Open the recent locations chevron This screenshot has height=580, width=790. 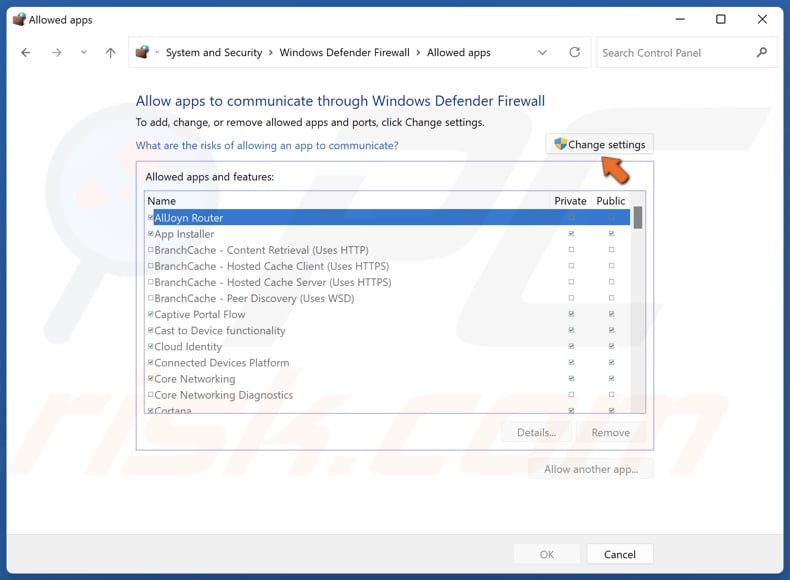click(84, 53)
